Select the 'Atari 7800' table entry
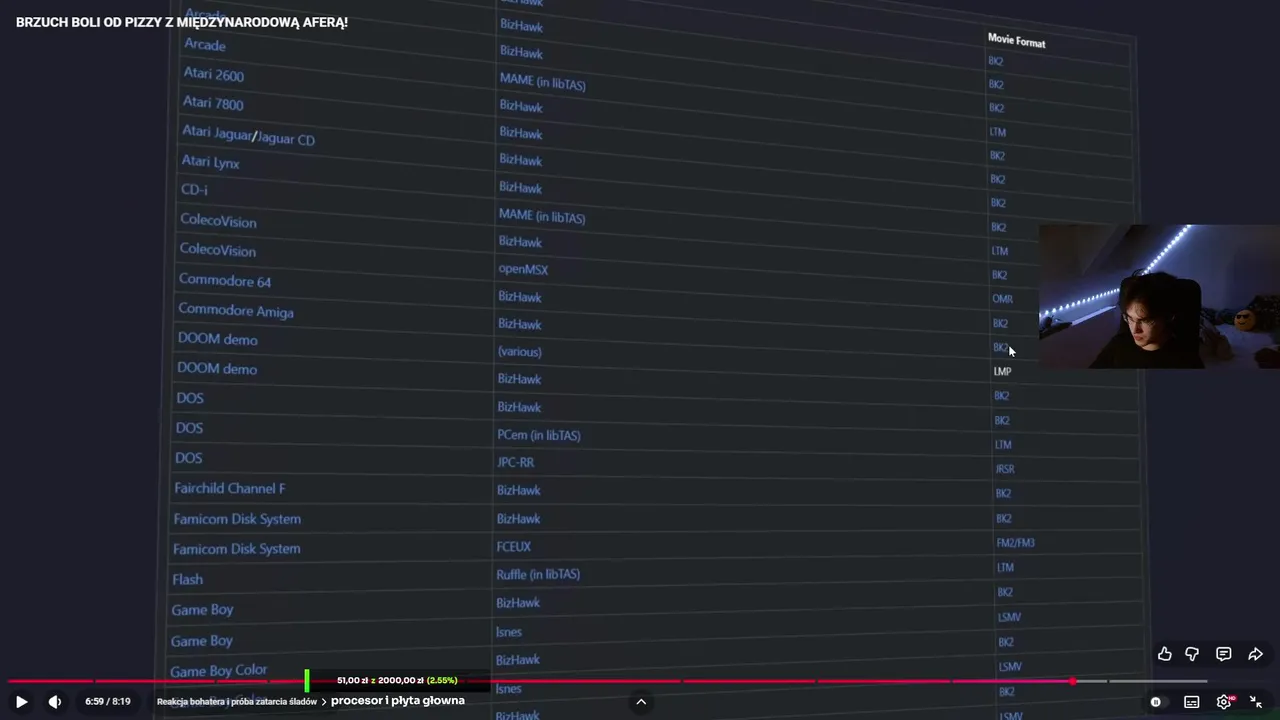 pos(212,103)
